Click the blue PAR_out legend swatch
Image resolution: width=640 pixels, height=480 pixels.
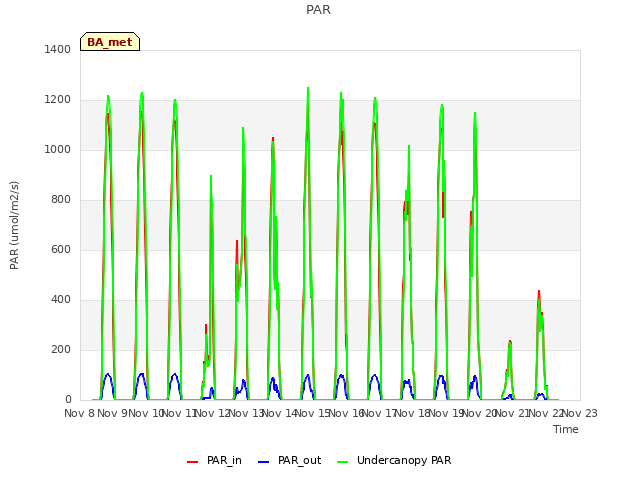click(264, 462)
